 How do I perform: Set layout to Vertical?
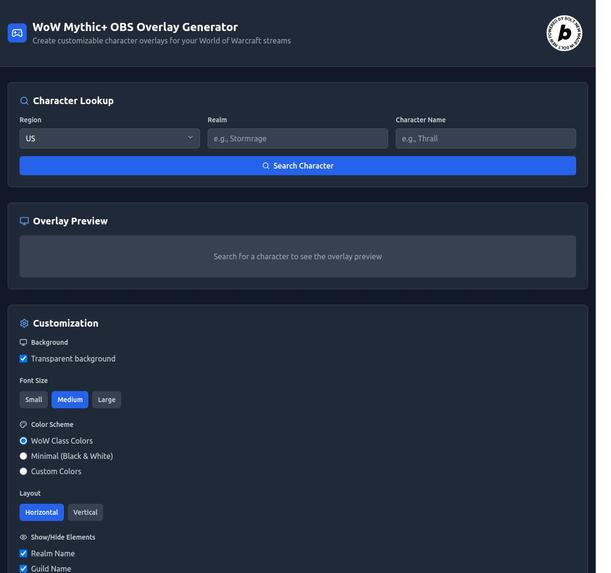click(x=85, y=512)
